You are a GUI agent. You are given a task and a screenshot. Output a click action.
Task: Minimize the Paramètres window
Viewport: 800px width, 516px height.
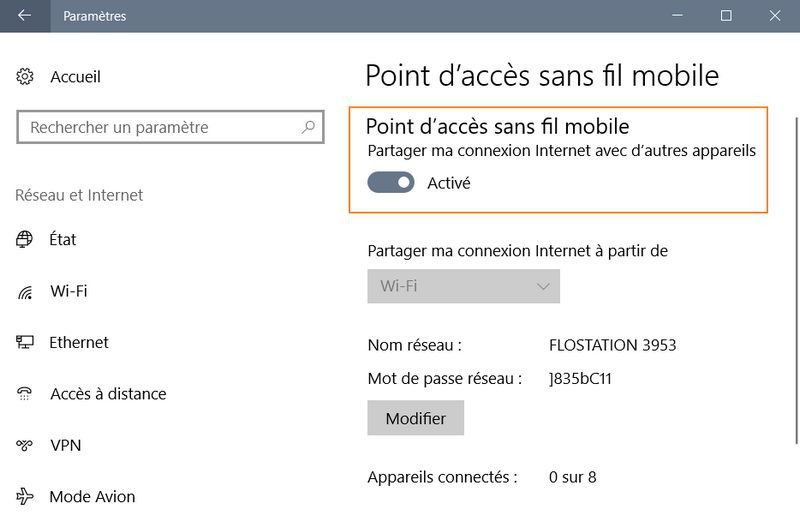click(x=680, y=16)
